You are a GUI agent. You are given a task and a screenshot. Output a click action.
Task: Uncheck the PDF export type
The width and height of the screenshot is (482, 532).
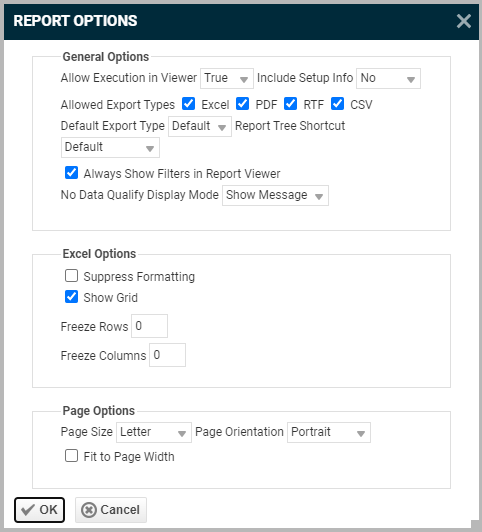242,104
